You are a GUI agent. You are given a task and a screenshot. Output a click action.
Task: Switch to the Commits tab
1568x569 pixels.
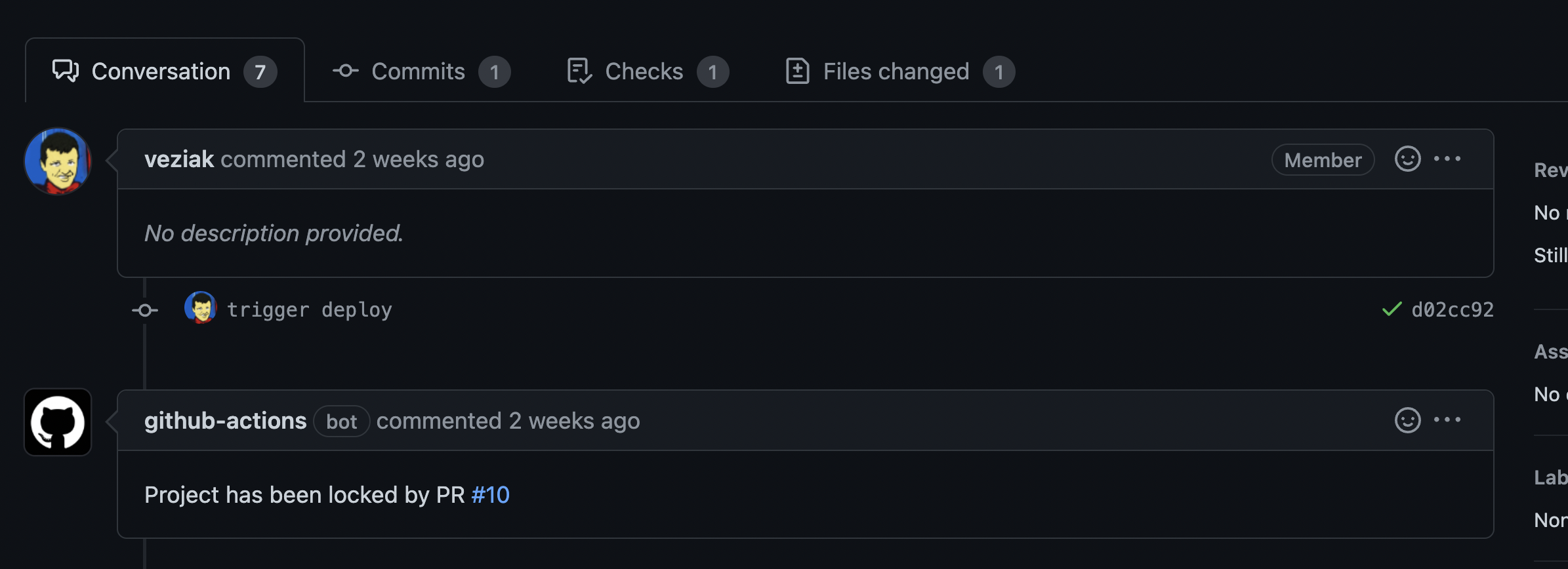(x=419, y=71)
